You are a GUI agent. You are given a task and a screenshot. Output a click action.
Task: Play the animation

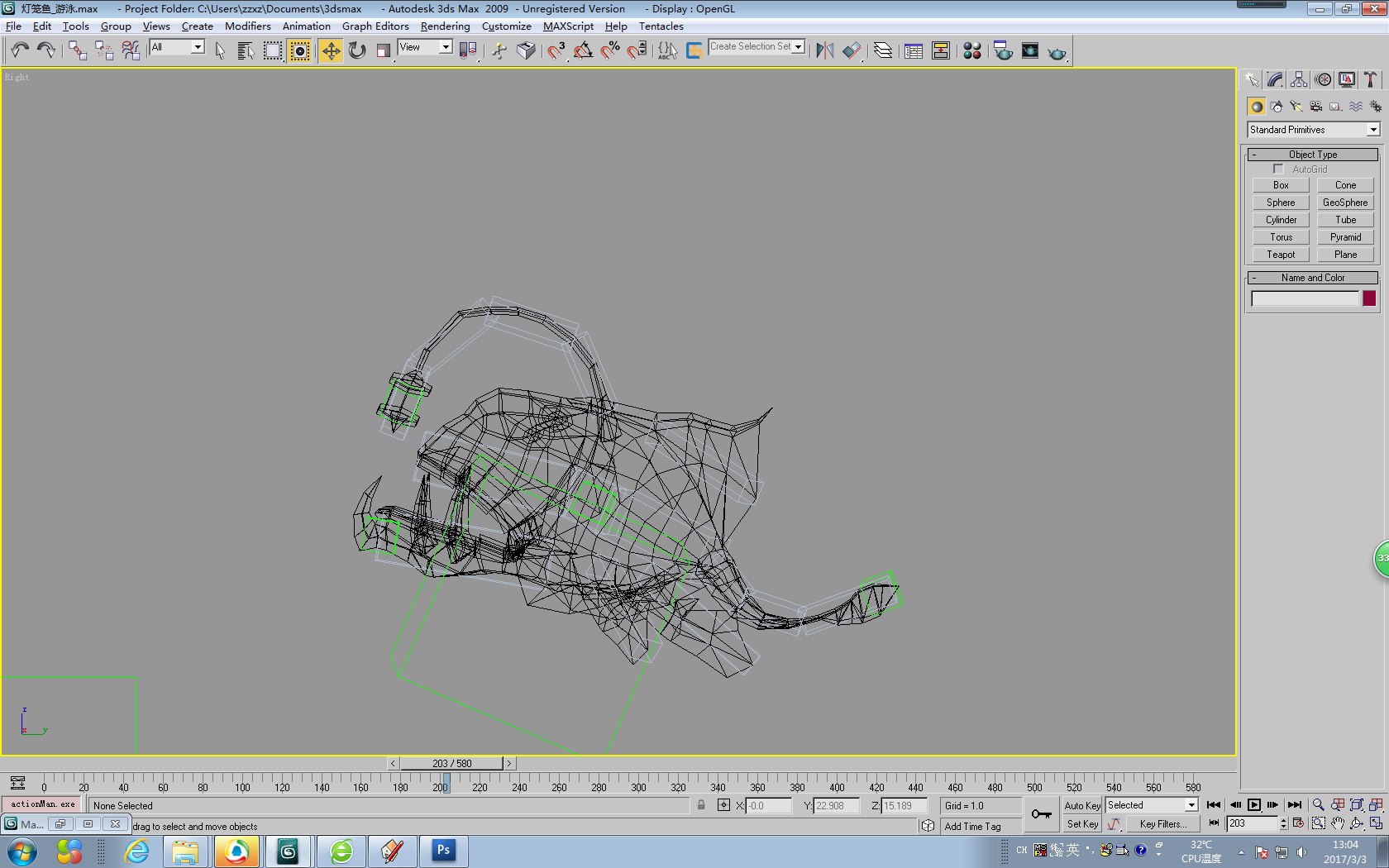coord(1254,805)
